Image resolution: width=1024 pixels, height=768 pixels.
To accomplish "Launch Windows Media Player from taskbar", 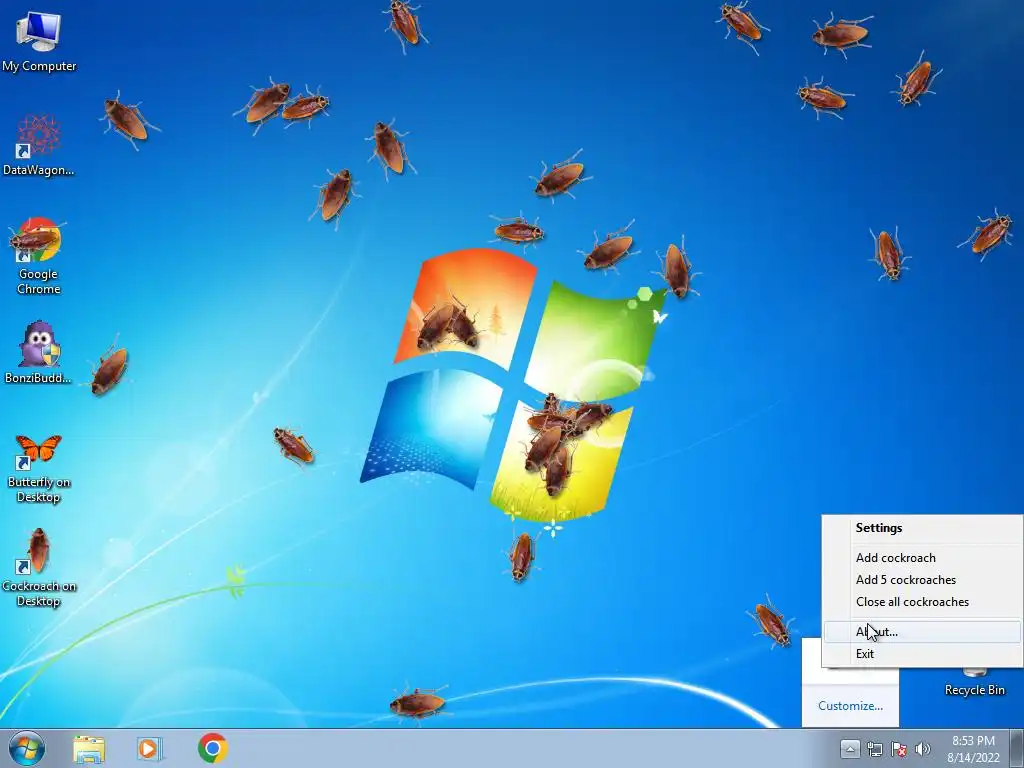I will [149, 748].
